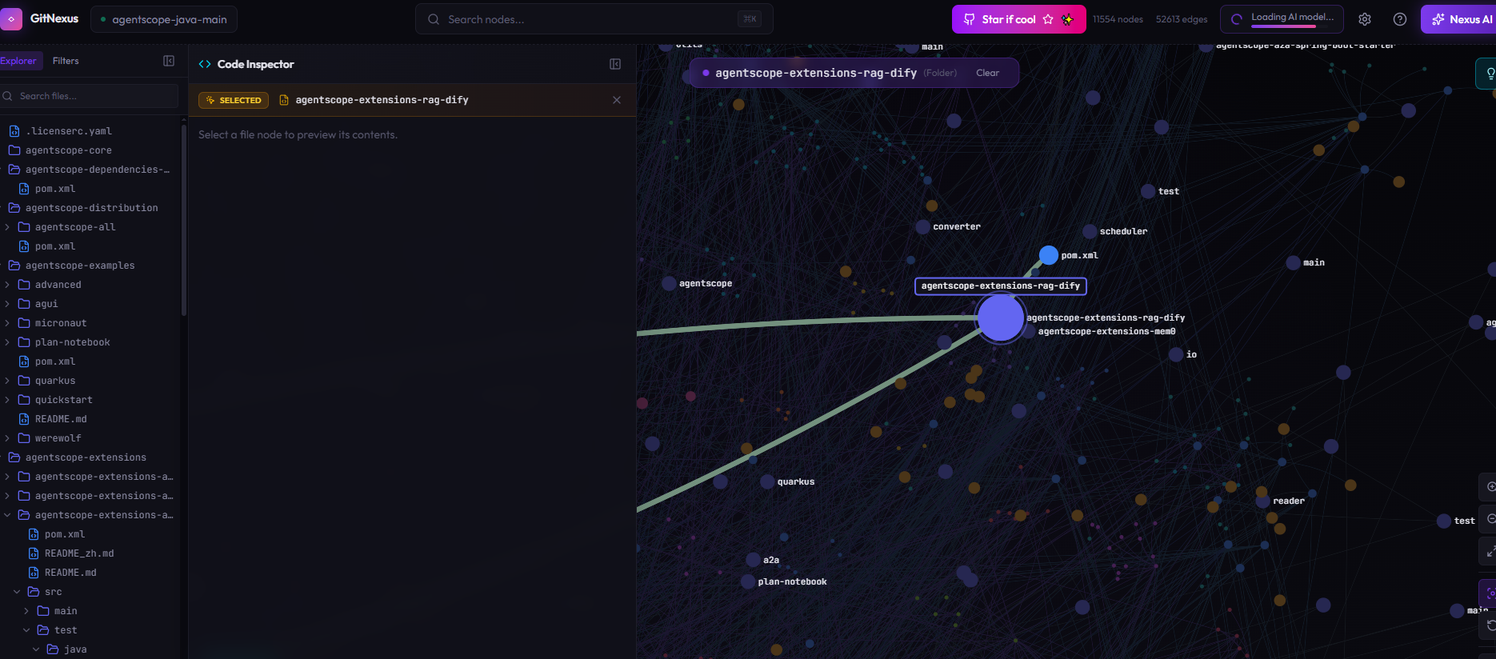1496x659 pixels.
Task: Click the agentscope-extensions-mem0 graph label
Action: coord(1106,331)
